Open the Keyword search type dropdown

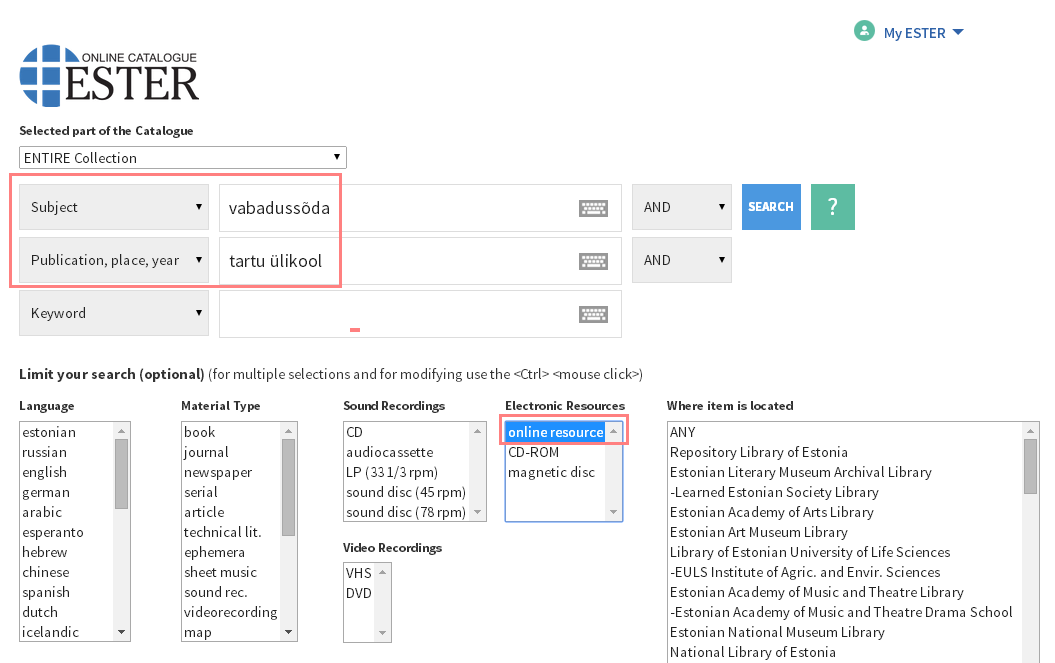click(114, 313)
